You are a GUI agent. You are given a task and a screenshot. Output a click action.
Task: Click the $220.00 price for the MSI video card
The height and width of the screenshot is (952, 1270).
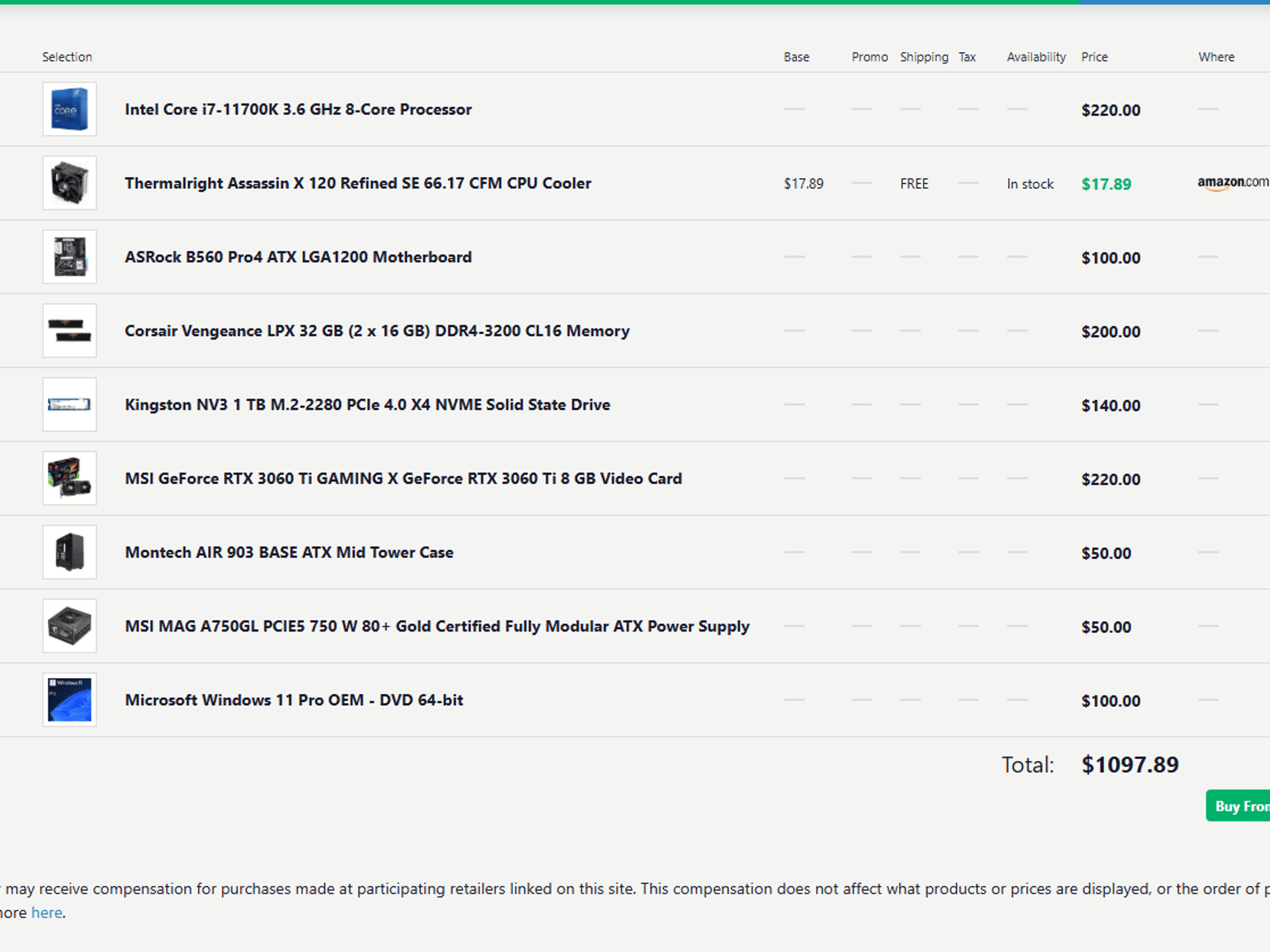(1111, 479)
